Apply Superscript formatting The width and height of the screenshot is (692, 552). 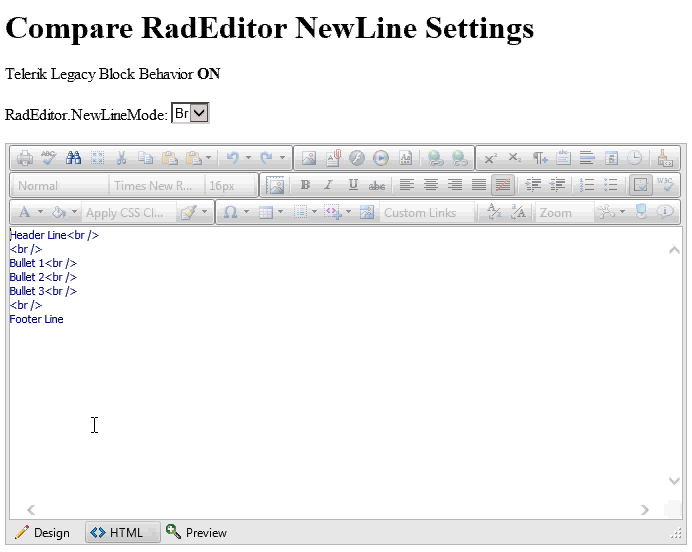pyautogui.click(x=490, y=158)
